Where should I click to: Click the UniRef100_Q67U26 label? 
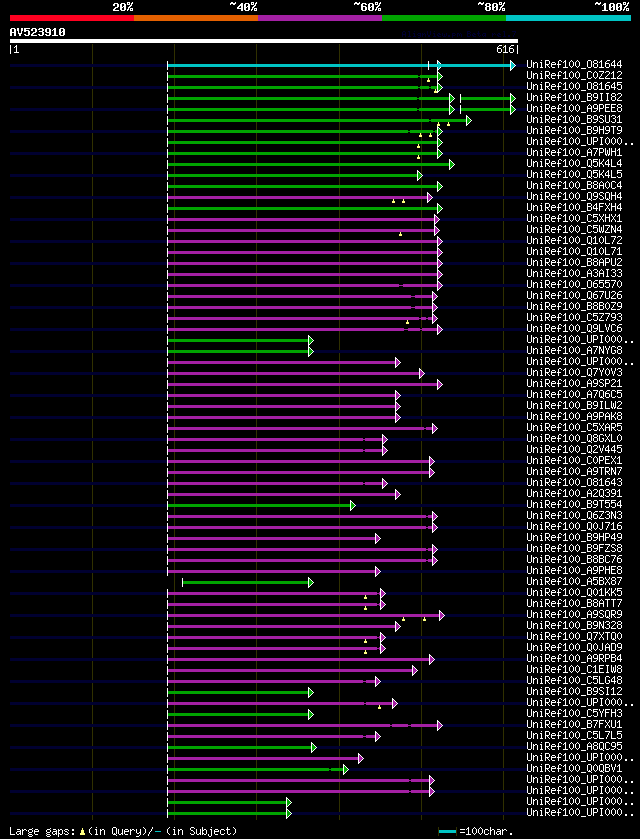(574, 295)
